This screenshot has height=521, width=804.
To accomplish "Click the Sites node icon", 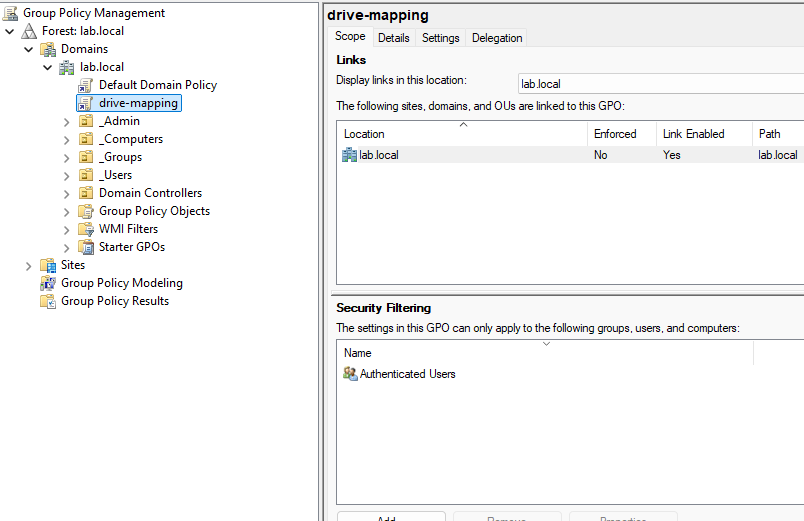I will (x=48, y=265).
